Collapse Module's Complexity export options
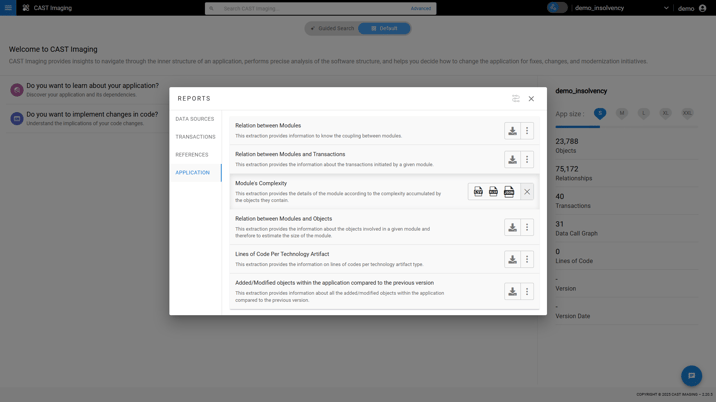 (x=527, y=192)
